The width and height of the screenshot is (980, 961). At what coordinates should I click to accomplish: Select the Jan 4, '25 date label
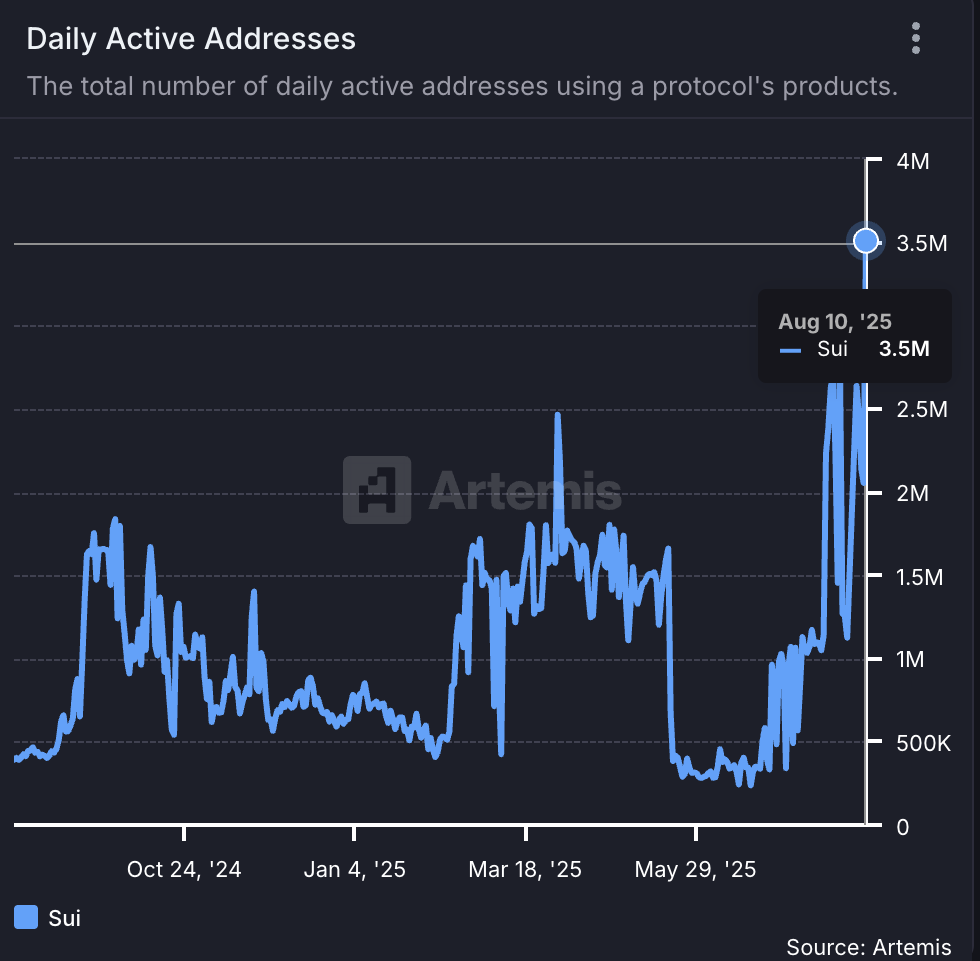pos(354,869)
